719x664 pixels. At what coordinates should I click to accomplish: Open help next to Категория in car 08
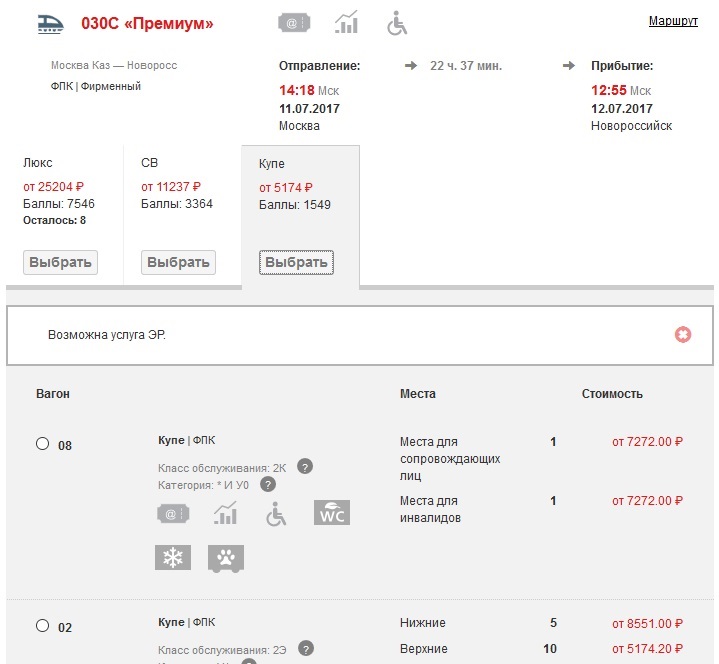pos(268,484)
